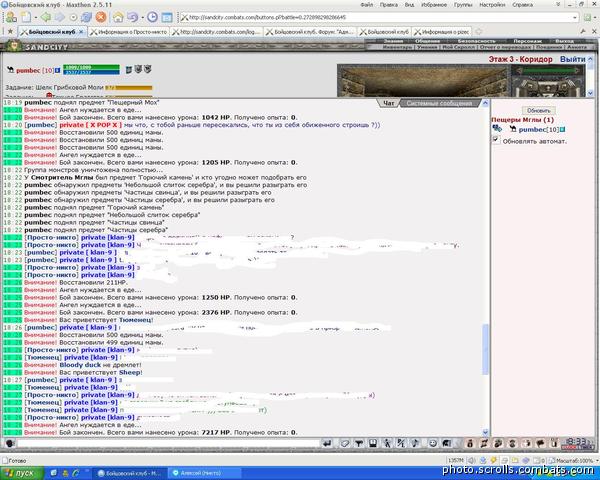Open the undo list dropdown arrow
The image size is (600, 480).
point(142,18)
